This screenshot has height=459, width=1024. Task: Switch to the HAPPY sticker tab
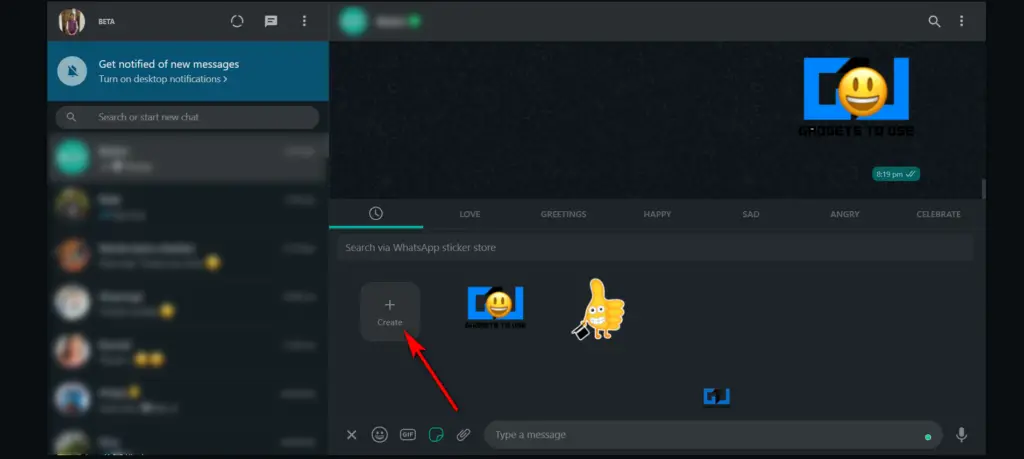[x=657, y=214]
